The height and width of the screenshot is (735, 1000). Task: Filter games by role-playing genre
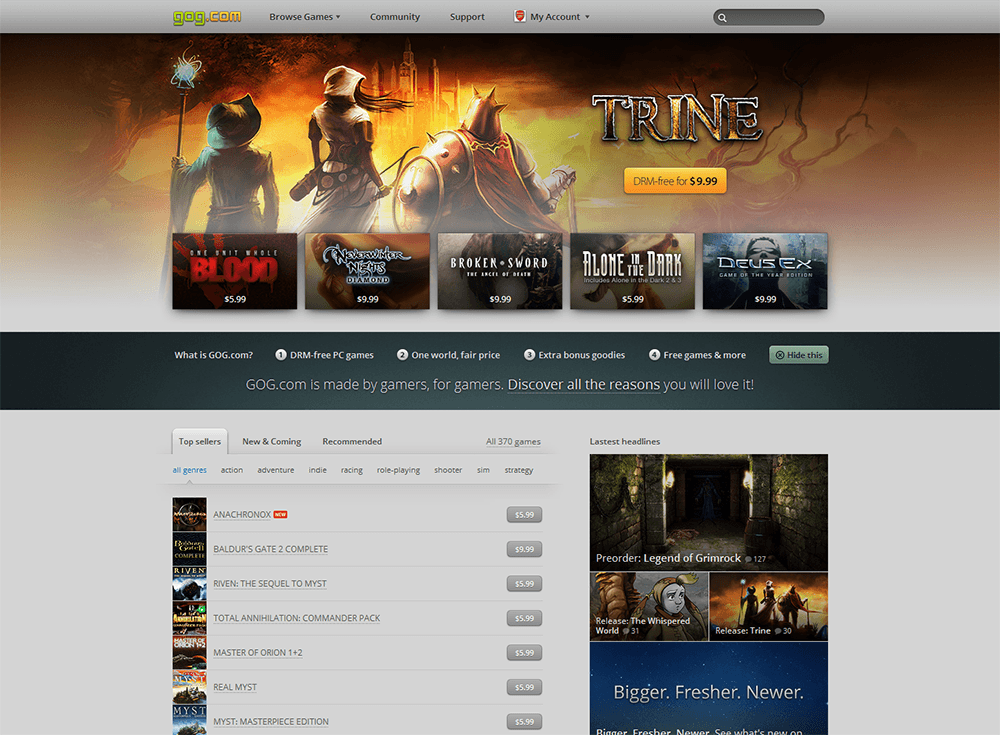(398, 470)
